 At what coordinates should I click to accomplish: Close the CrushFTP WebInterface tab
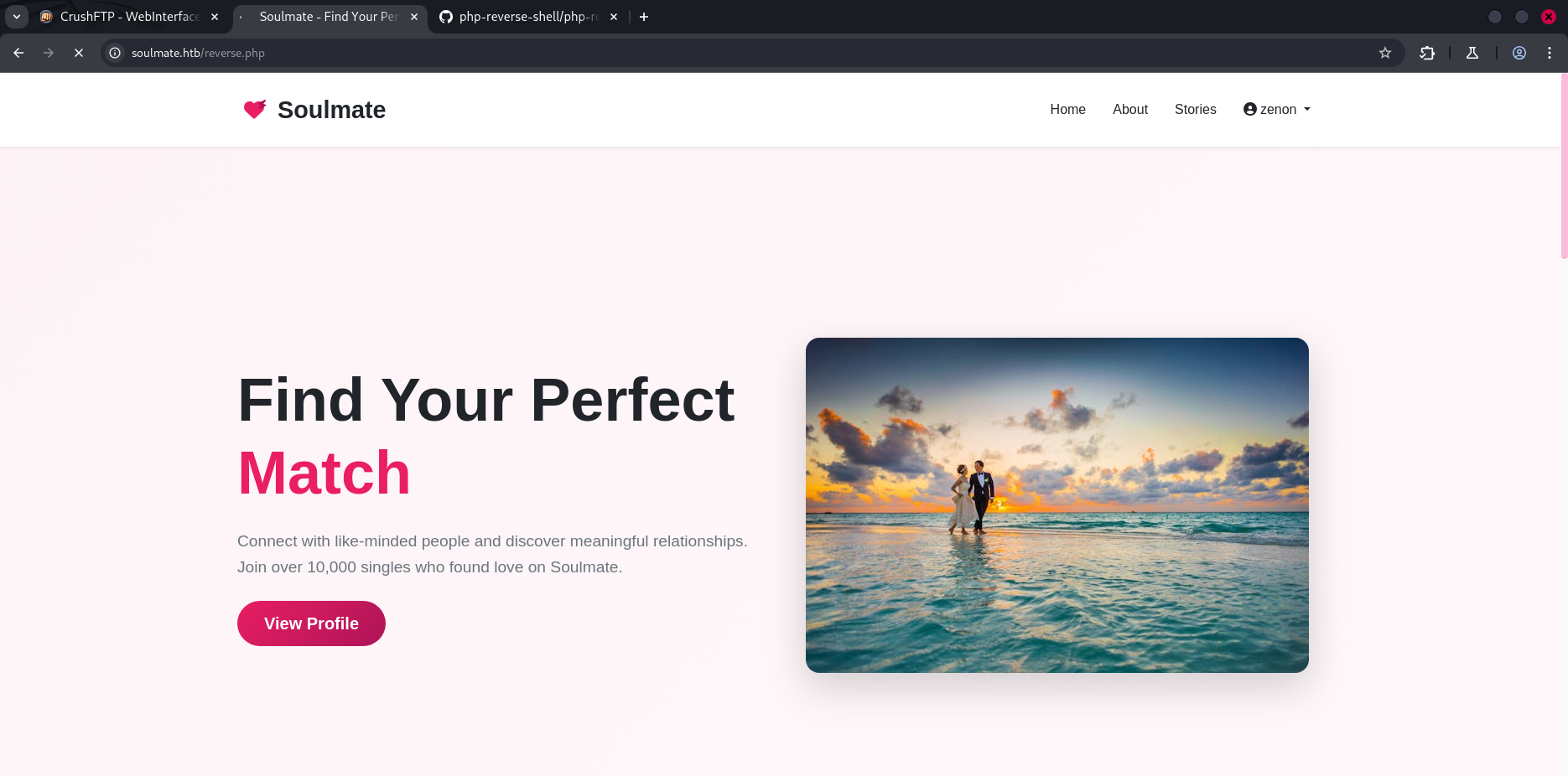(x=215, y=17)
